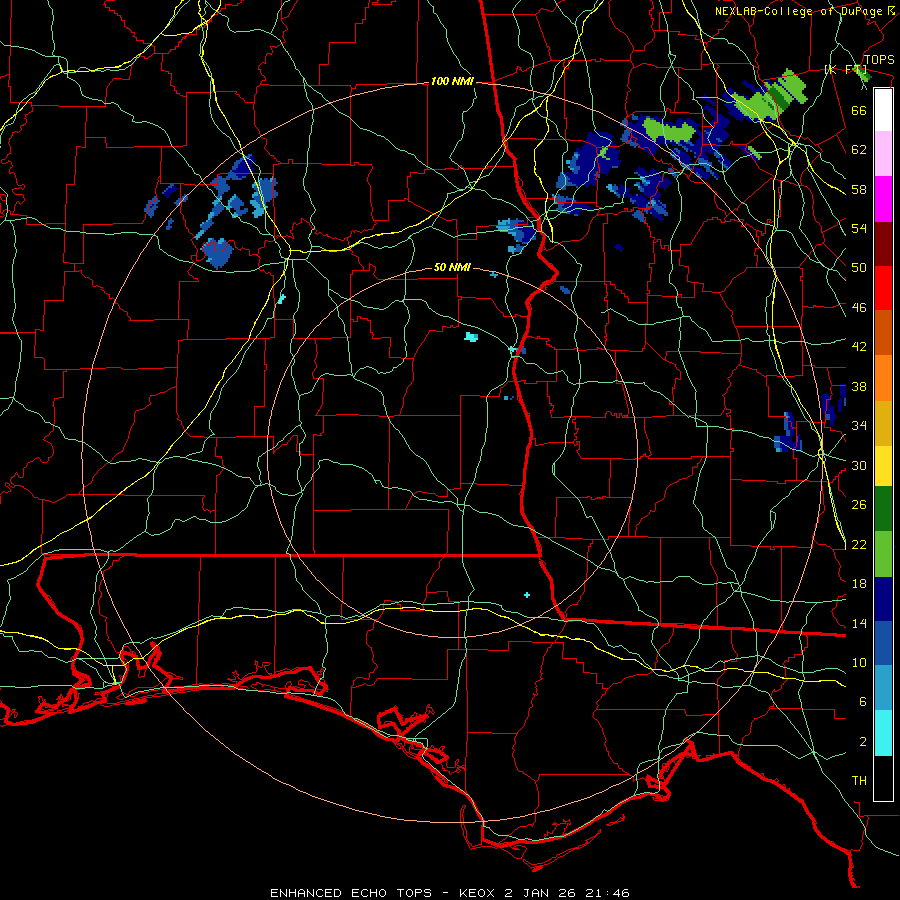Click the light green 22 kft legend swatch
Screen dimensions: 900x900
883,554
